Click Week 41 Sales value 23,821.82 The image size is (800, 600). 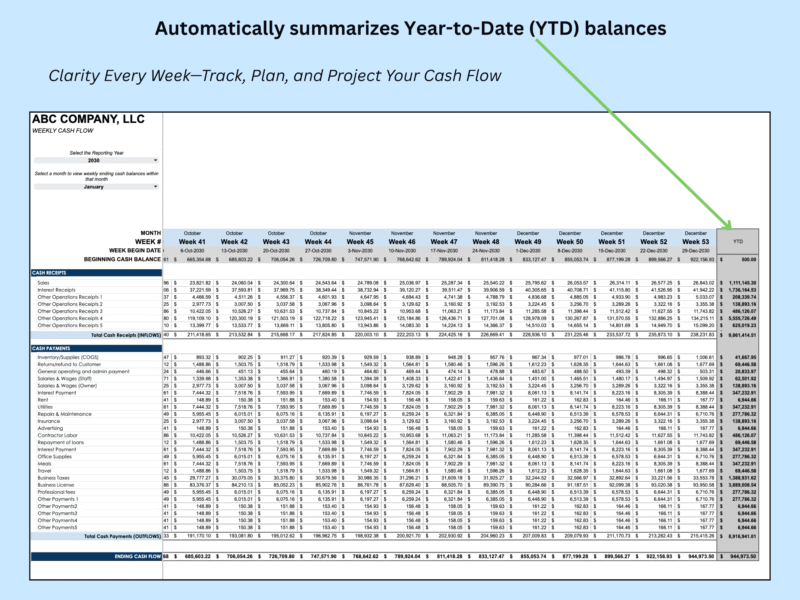pyautogui.click(x=200, y=283)
